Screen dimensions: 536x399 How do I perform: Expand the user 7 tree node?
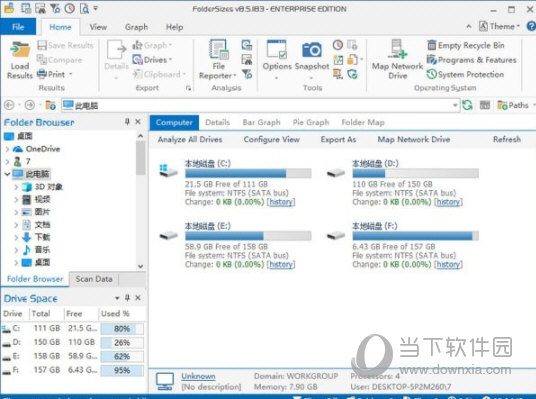pyautogui.click(x=8, y=161)
